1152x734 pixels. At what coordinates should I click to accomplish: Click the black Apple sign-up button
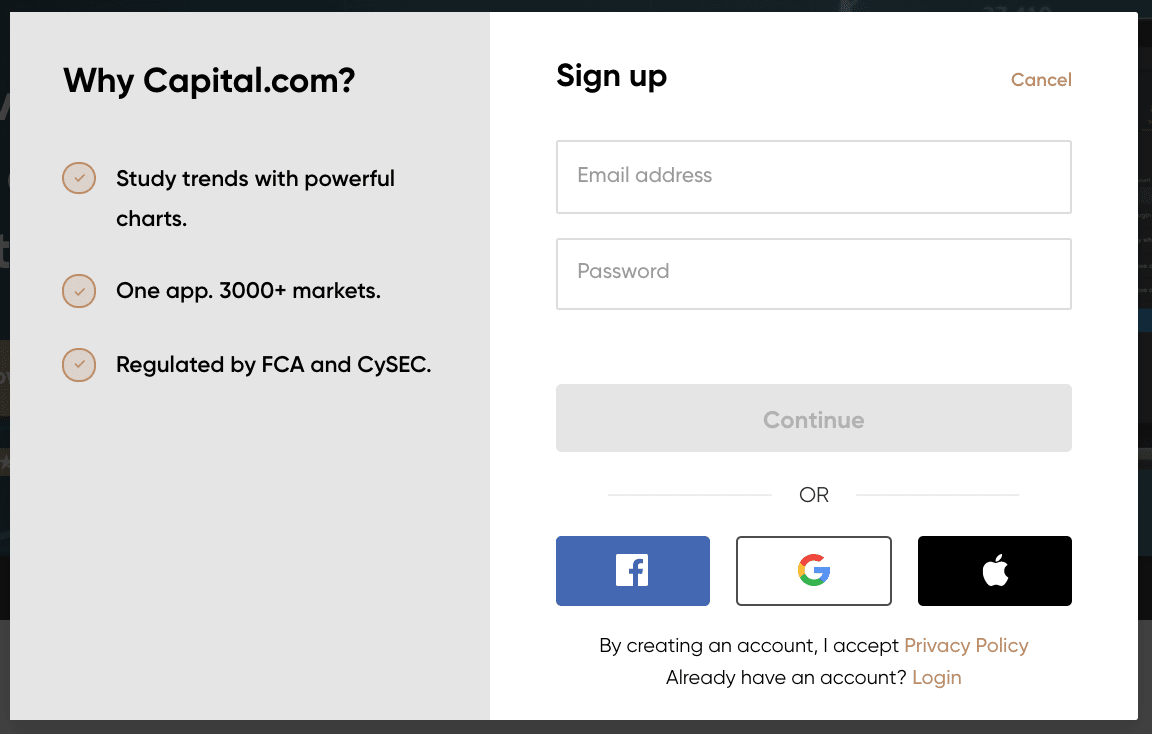point(994,570)
